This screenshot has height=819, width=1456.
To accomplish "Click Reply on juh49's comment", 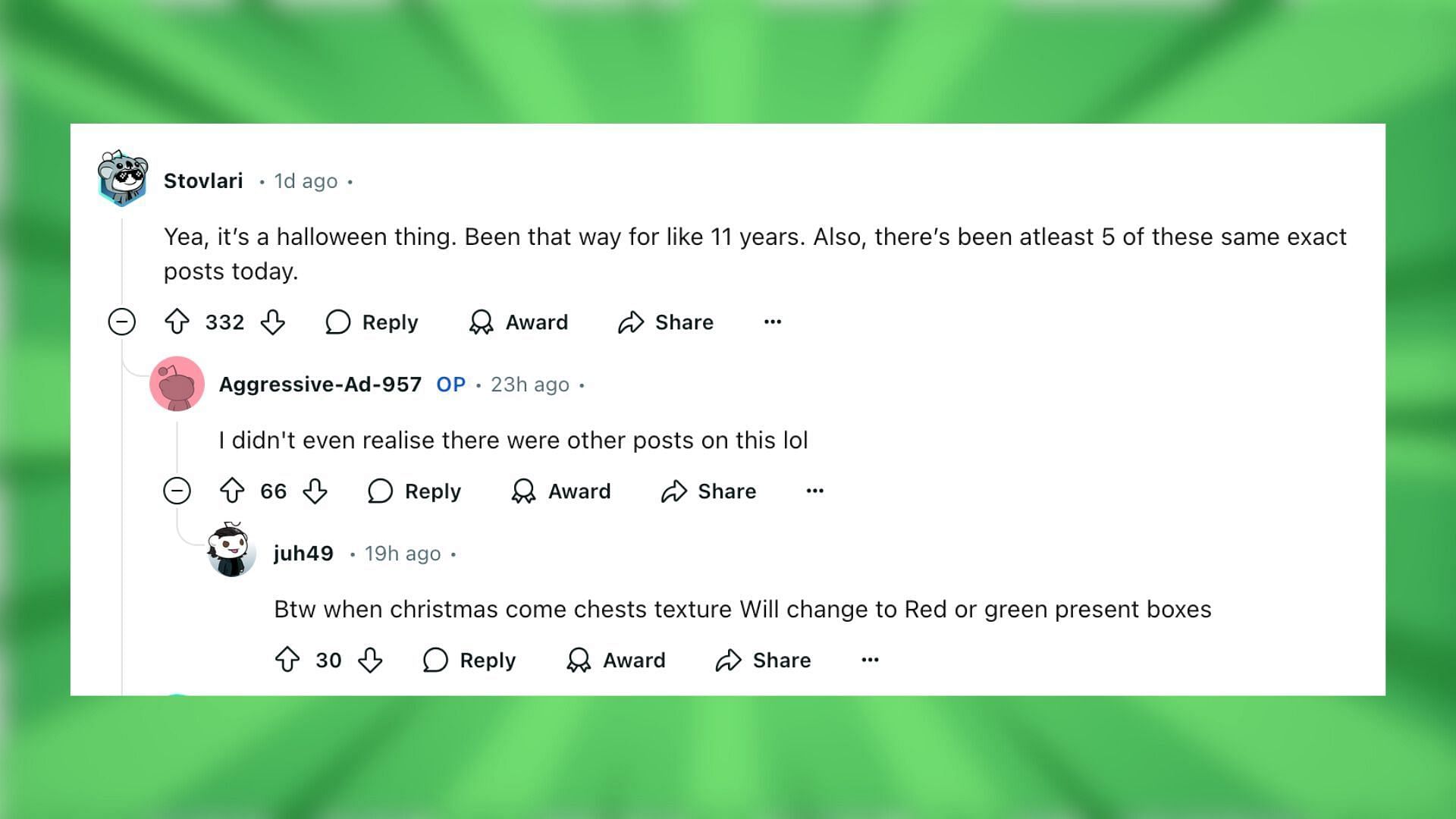I will pyautogui.click(x=468, y=660).
